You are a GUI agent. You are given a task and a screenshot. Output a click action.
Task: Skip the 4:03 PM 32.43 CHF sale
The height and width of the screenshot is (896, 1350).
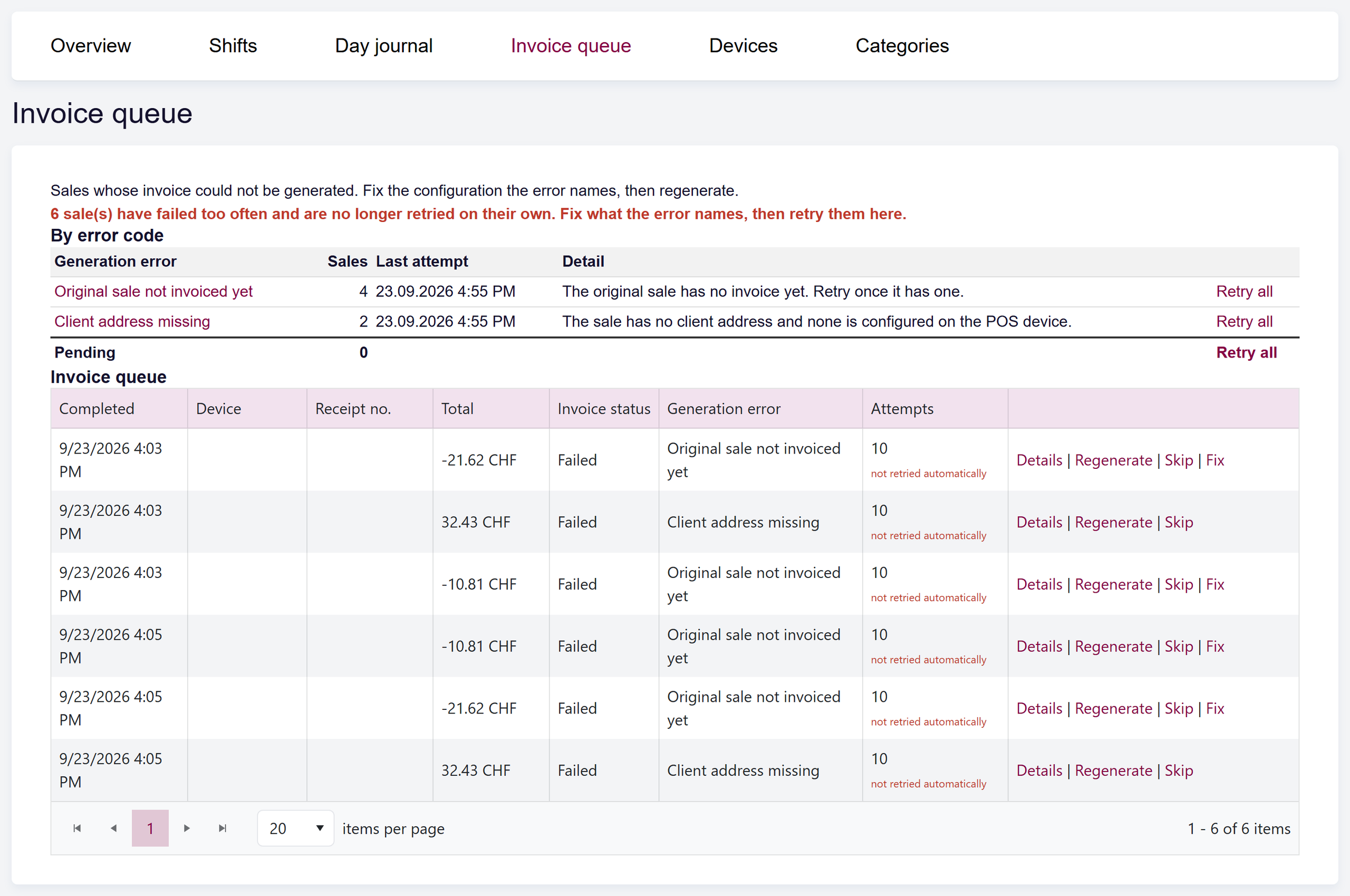point(1179,522)
